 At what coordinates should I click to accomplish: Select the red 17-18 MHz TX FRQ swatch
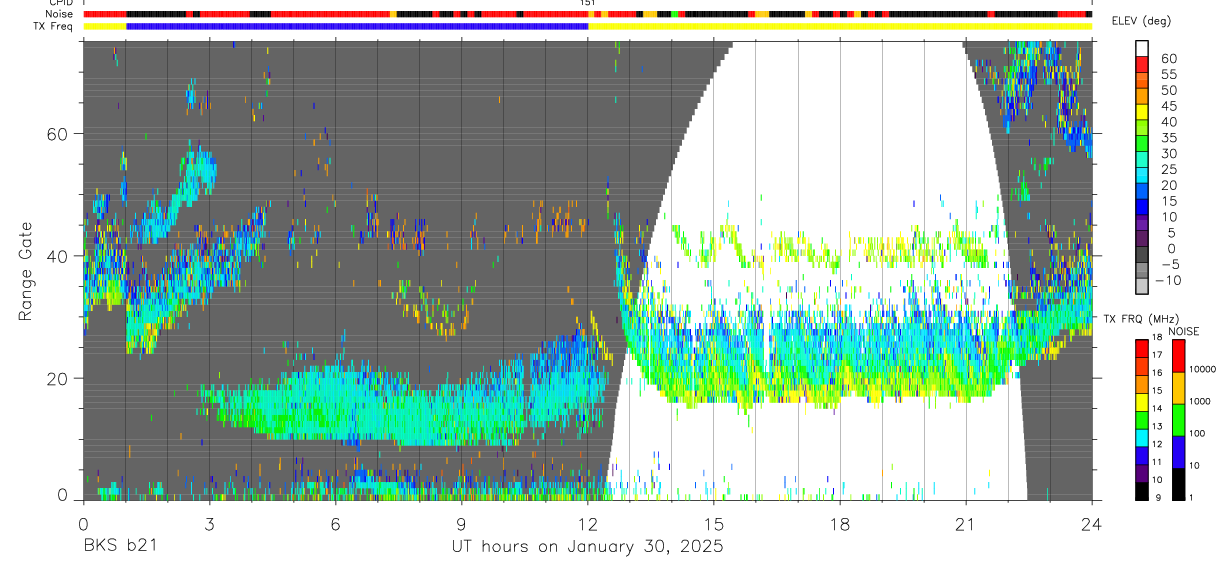coord(1141,349)
